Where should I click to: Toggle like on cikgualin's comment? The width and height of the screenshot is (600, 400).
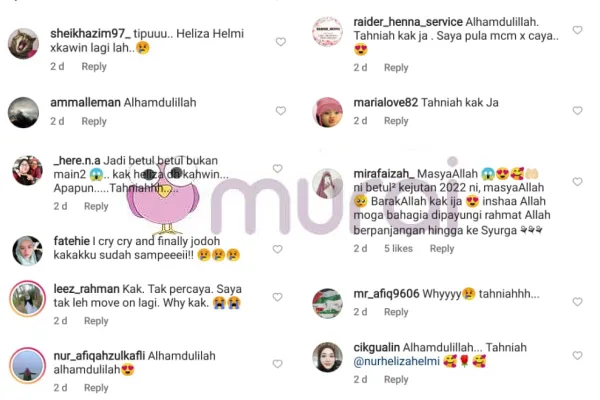point(577,355)
